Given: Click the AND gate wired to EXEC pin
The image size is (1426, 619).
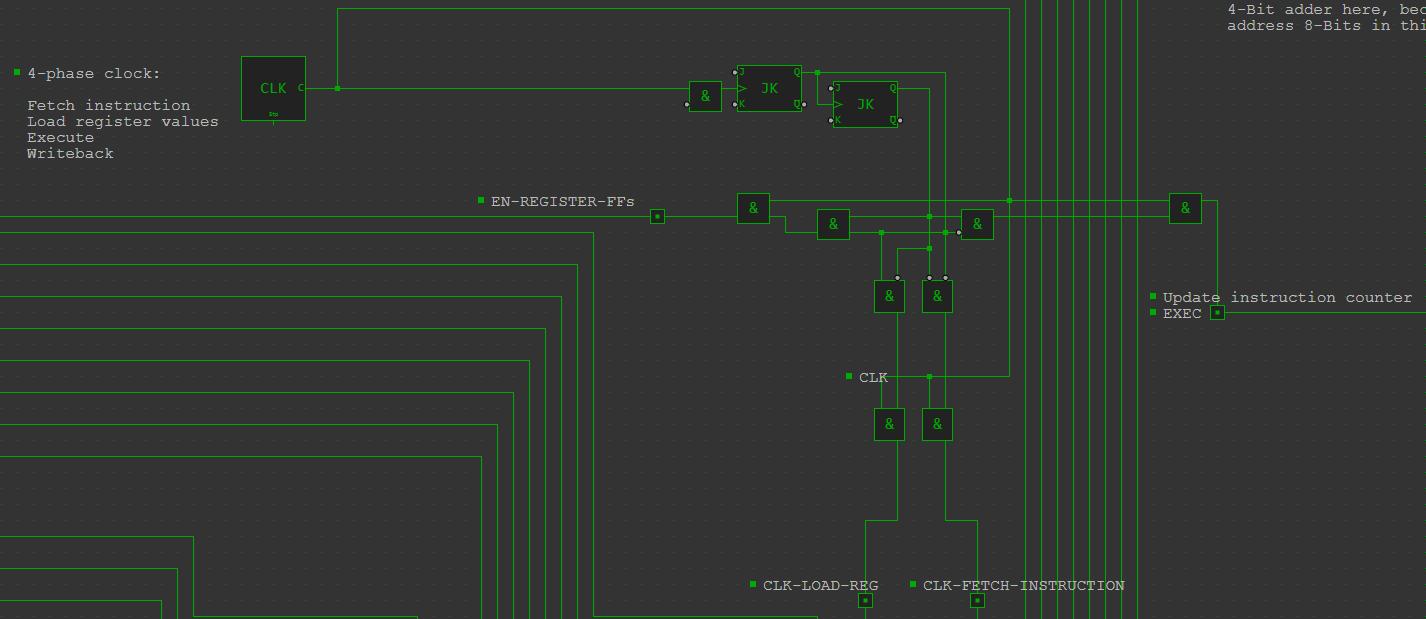Looking at the screenshot, I should click(1185, 208).
